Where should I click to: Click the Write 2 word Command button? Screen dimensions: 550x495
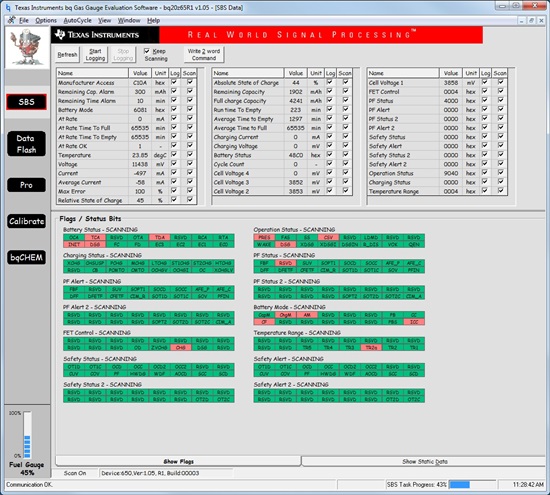(x=204, y=55)
